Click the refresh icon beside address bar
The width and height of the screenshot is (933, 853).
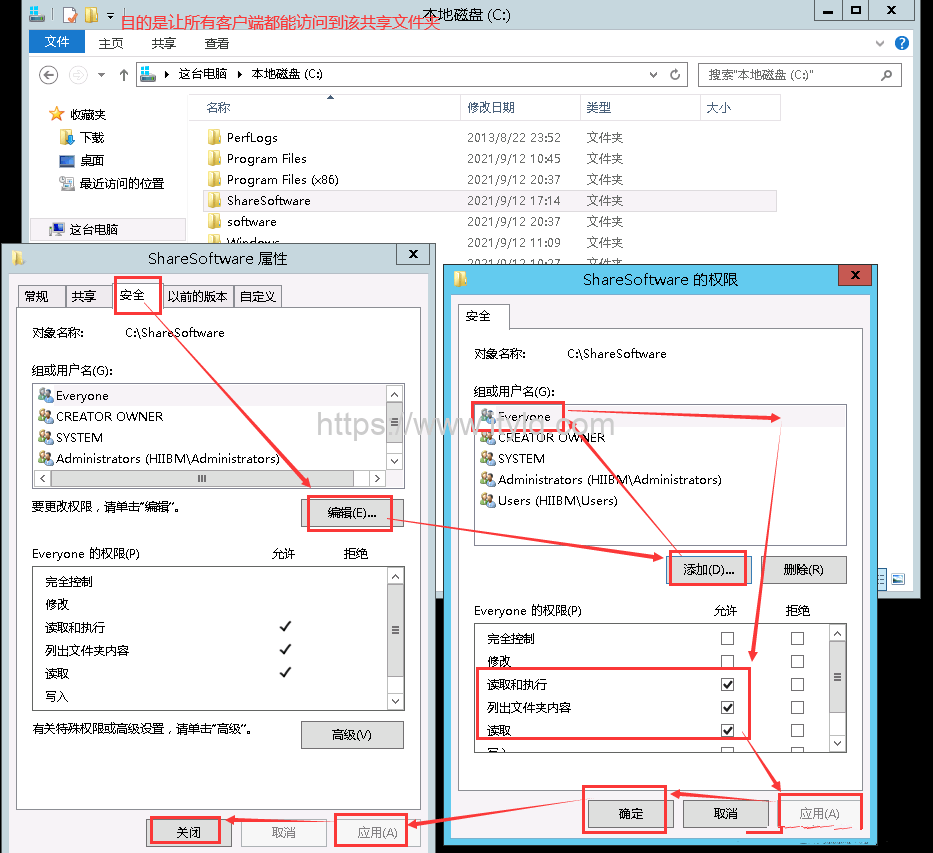click(676, 75)
